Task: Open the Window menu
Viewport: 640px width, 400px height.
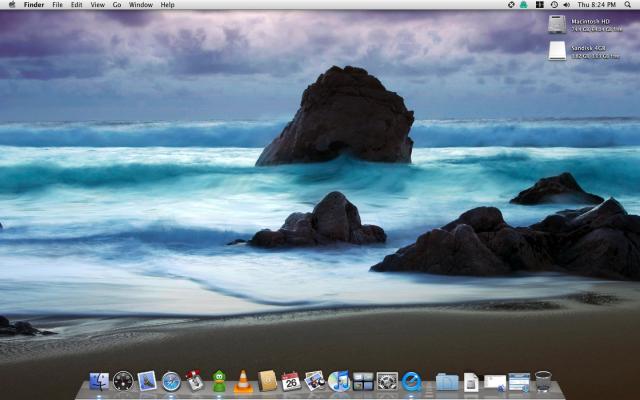Action: click(141, 5)
